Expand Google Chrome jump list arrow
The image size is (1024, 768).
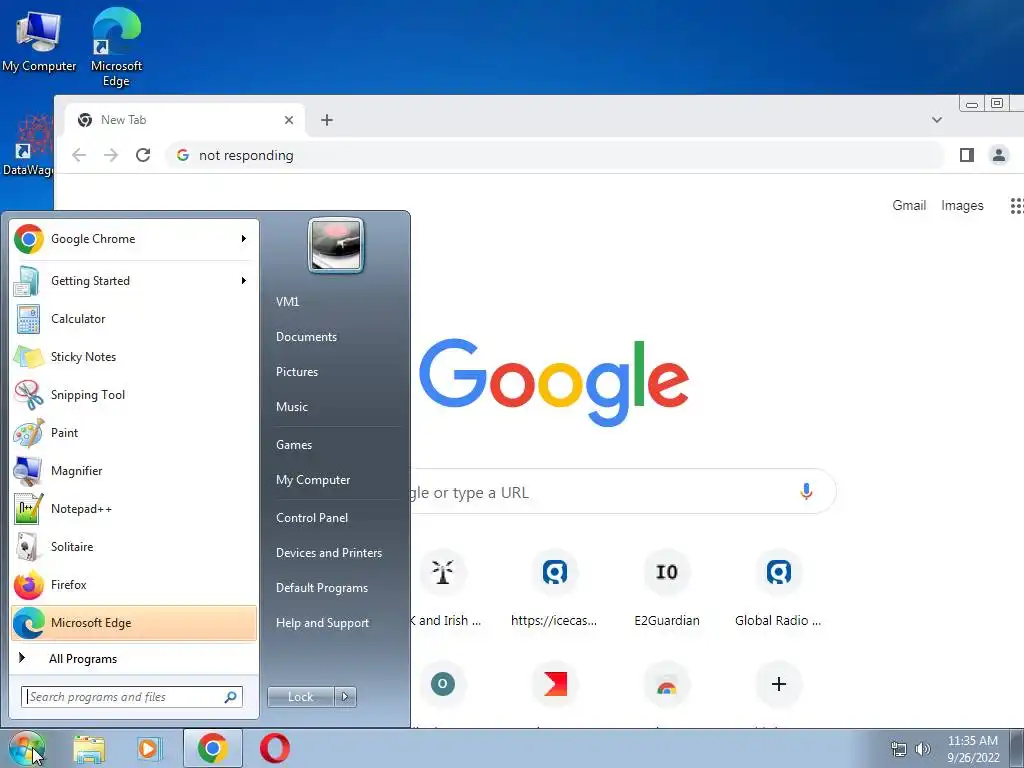tap(244, 239)
